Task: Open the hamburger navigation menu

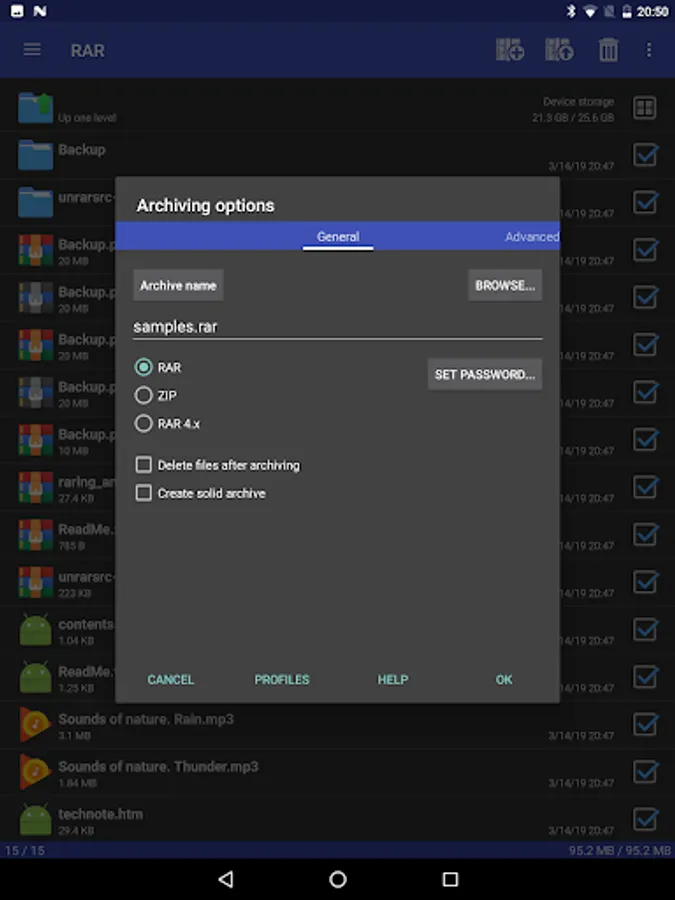Action: (32, 50)
